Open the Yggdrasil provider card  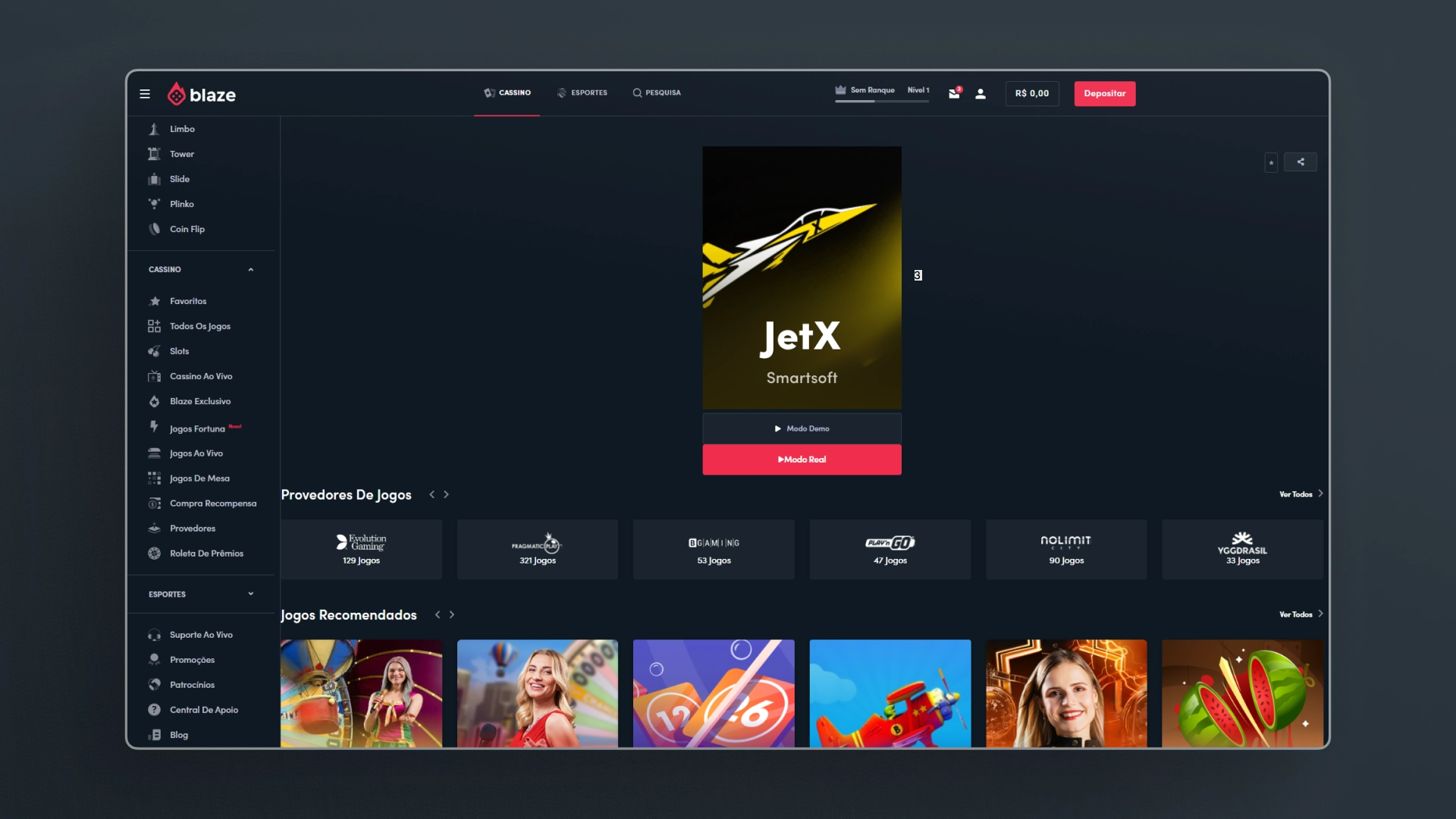click(x=1242, y=550)
